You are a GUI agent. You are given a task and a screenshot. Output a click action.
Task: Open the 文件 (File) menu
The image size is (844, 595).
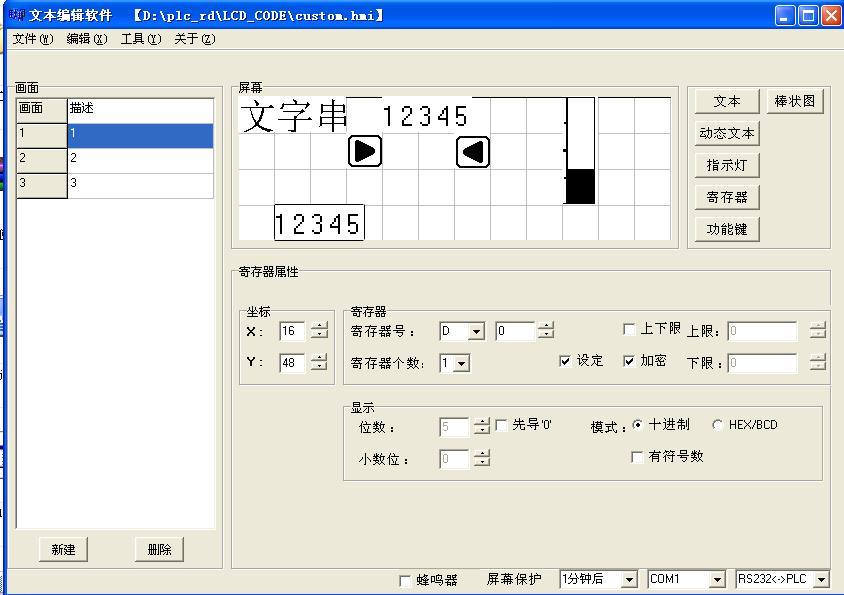click(x=30, y=37)
